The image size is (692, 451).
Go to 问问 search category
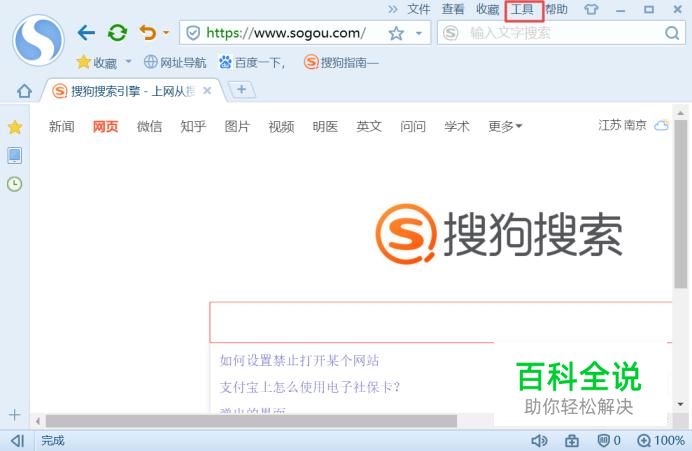click(413, 127)
